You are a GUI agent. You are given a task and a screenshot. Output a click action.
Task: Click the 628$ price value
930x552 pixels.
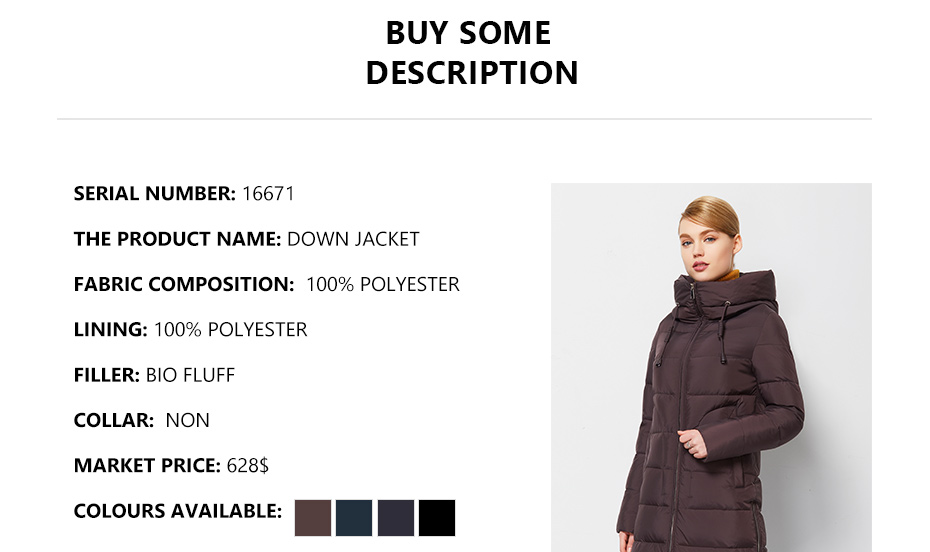click(248, 465)
